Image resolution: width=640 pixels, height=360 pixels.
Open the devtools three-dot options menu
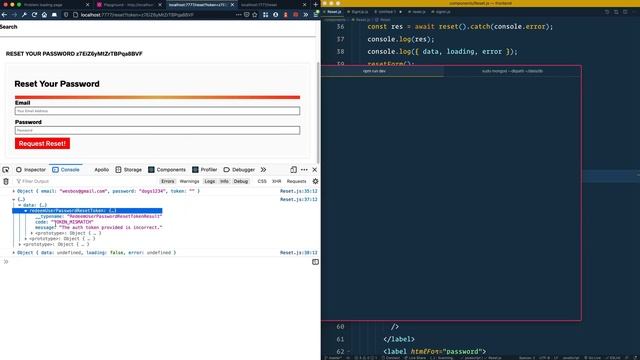[x=304, y=170]
